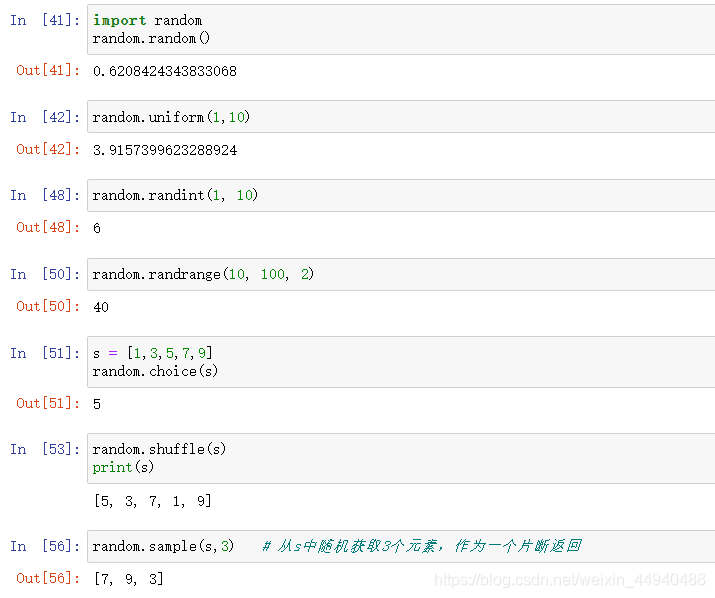715x598 pixels.
Task: Select the In [42] prompt label
Action: 45,117
